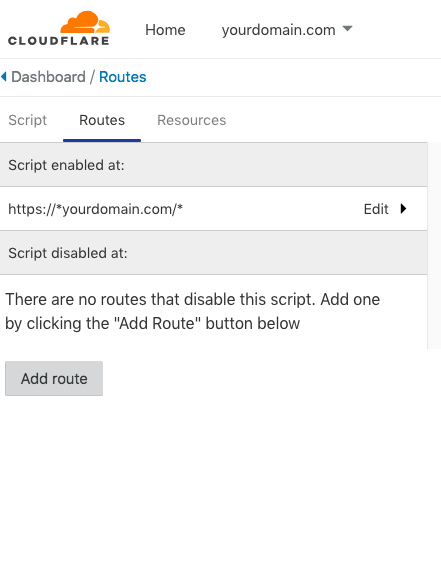Switch to the Script tab

(27, 120)
